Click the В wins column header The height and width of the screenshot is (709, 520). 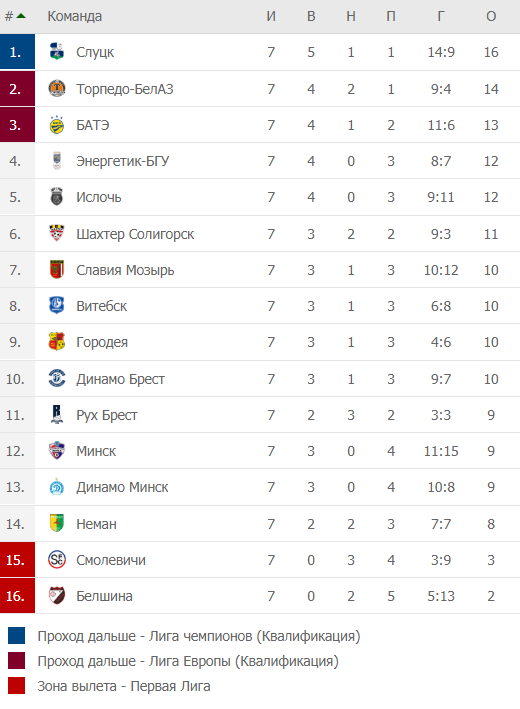point(311,16)
